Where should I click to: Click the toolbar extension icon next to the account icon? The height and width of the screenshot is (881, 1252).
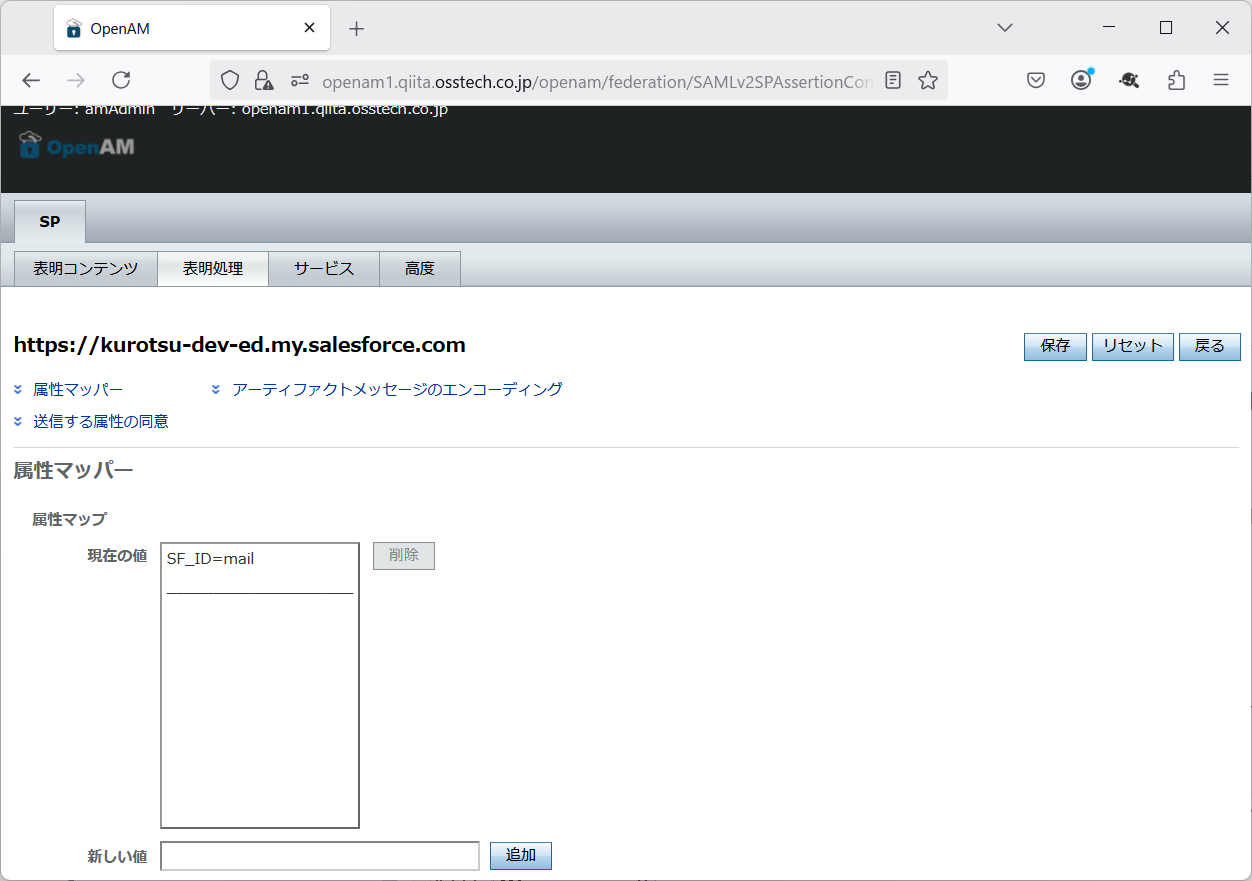1129,81
